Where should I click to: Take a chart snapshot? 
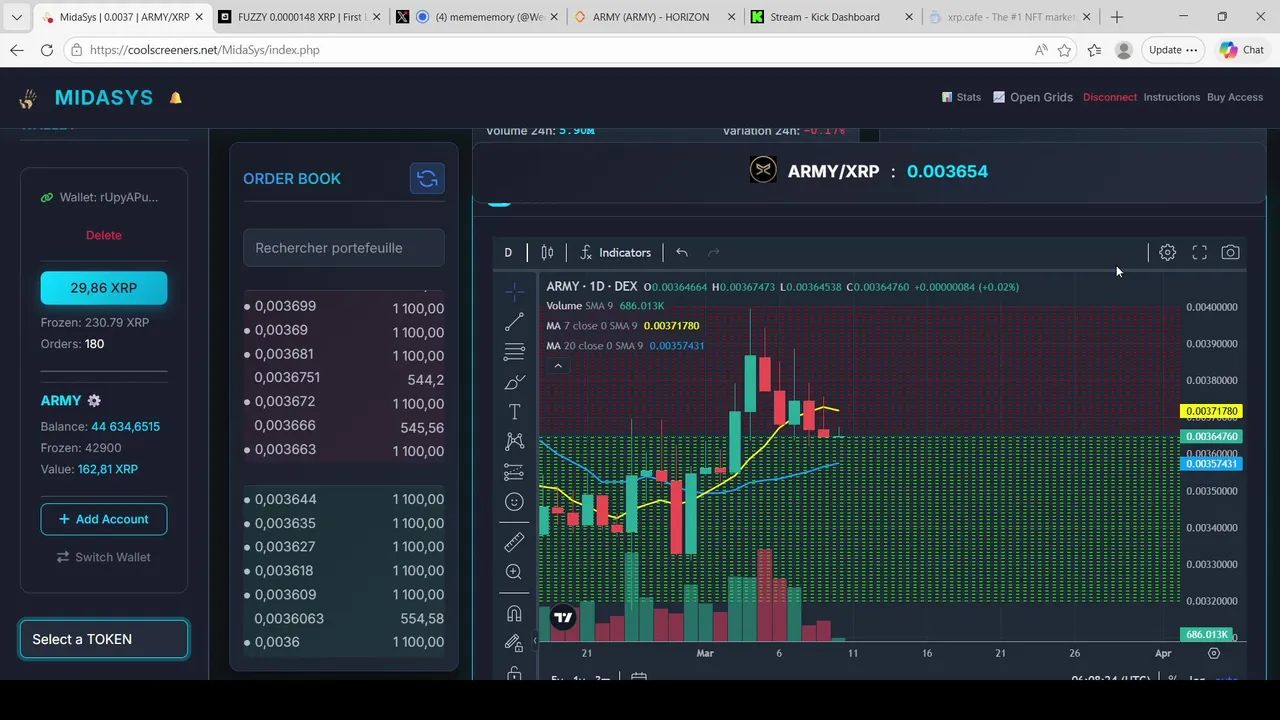1230,253
